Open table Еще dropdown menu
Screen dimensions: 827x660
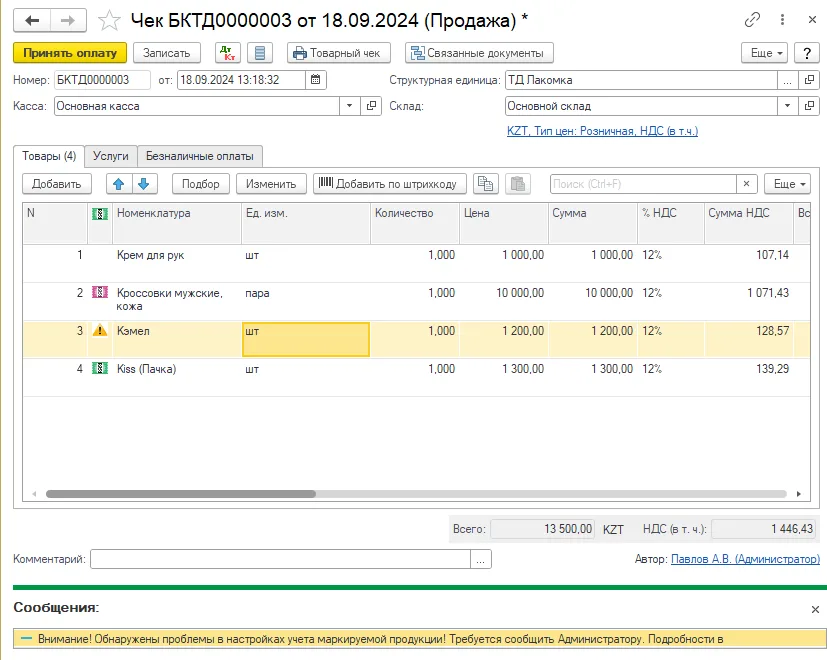(x=787, y=184)
